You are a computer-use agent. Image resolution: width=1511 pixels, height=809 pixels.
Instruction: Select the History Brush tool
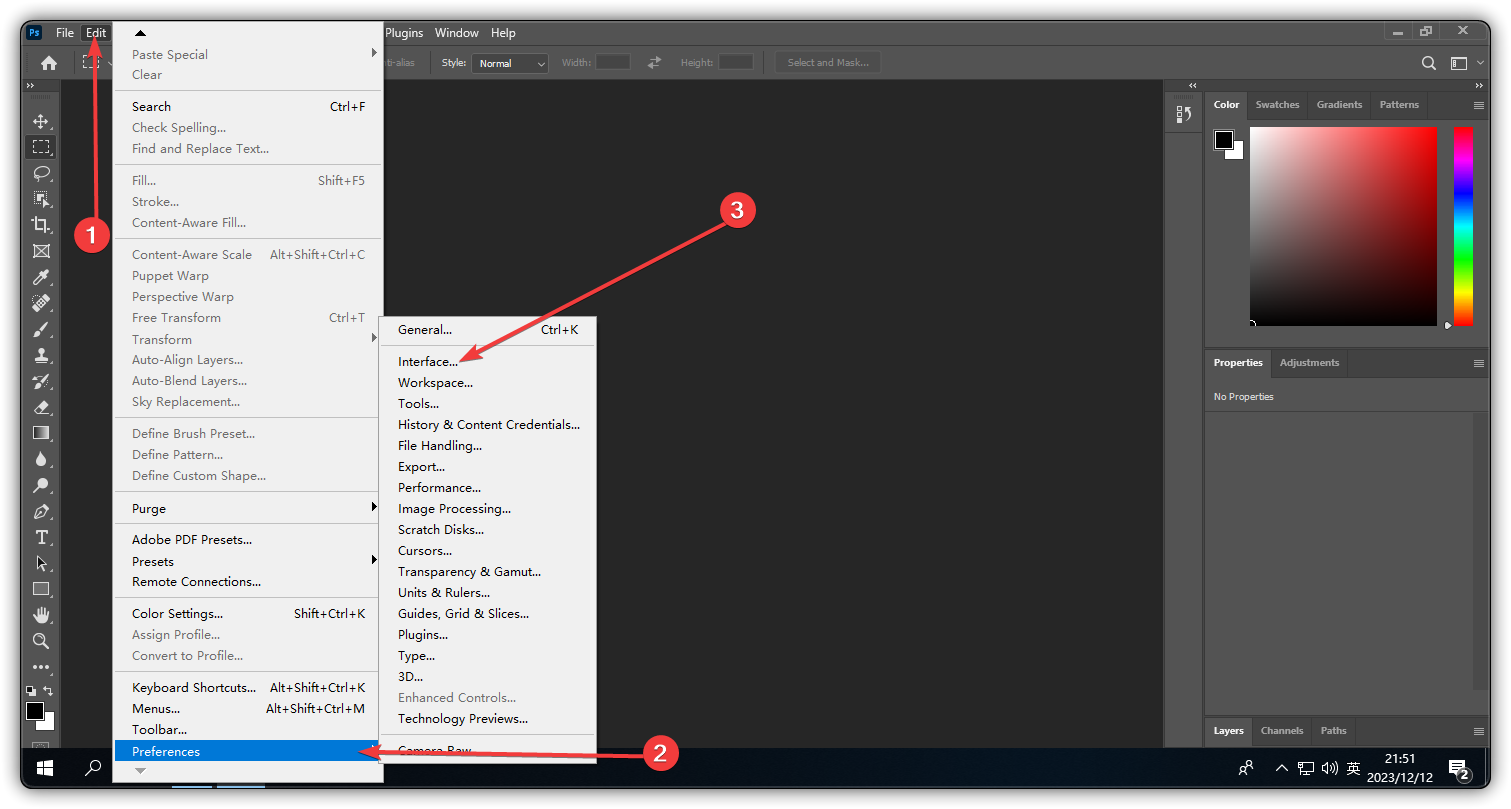coord(41,381)
